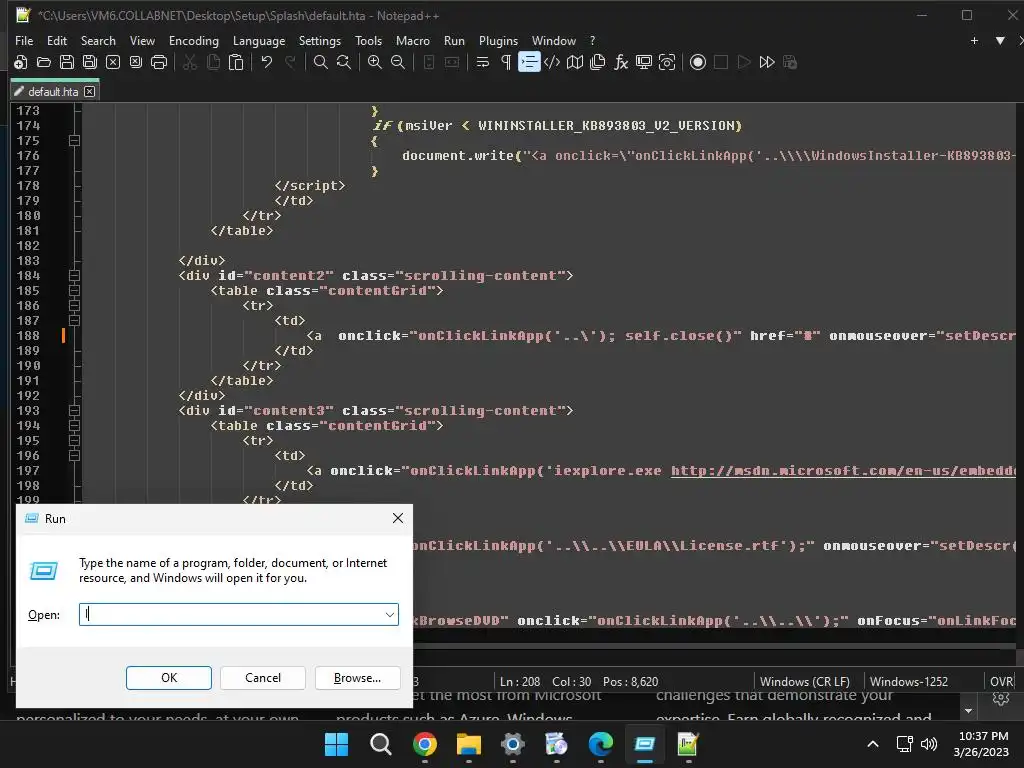Click the user-defined language code icon

[552, 63]
